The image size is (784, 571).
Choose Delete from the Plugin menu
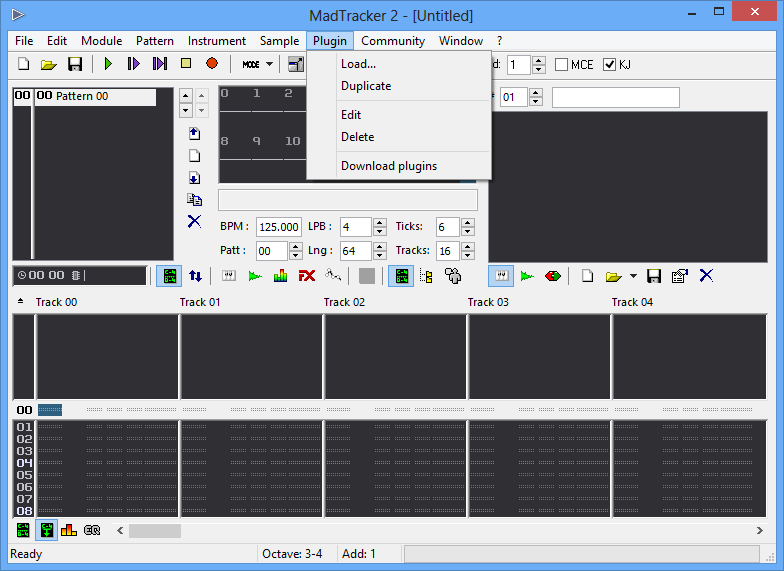398,137
